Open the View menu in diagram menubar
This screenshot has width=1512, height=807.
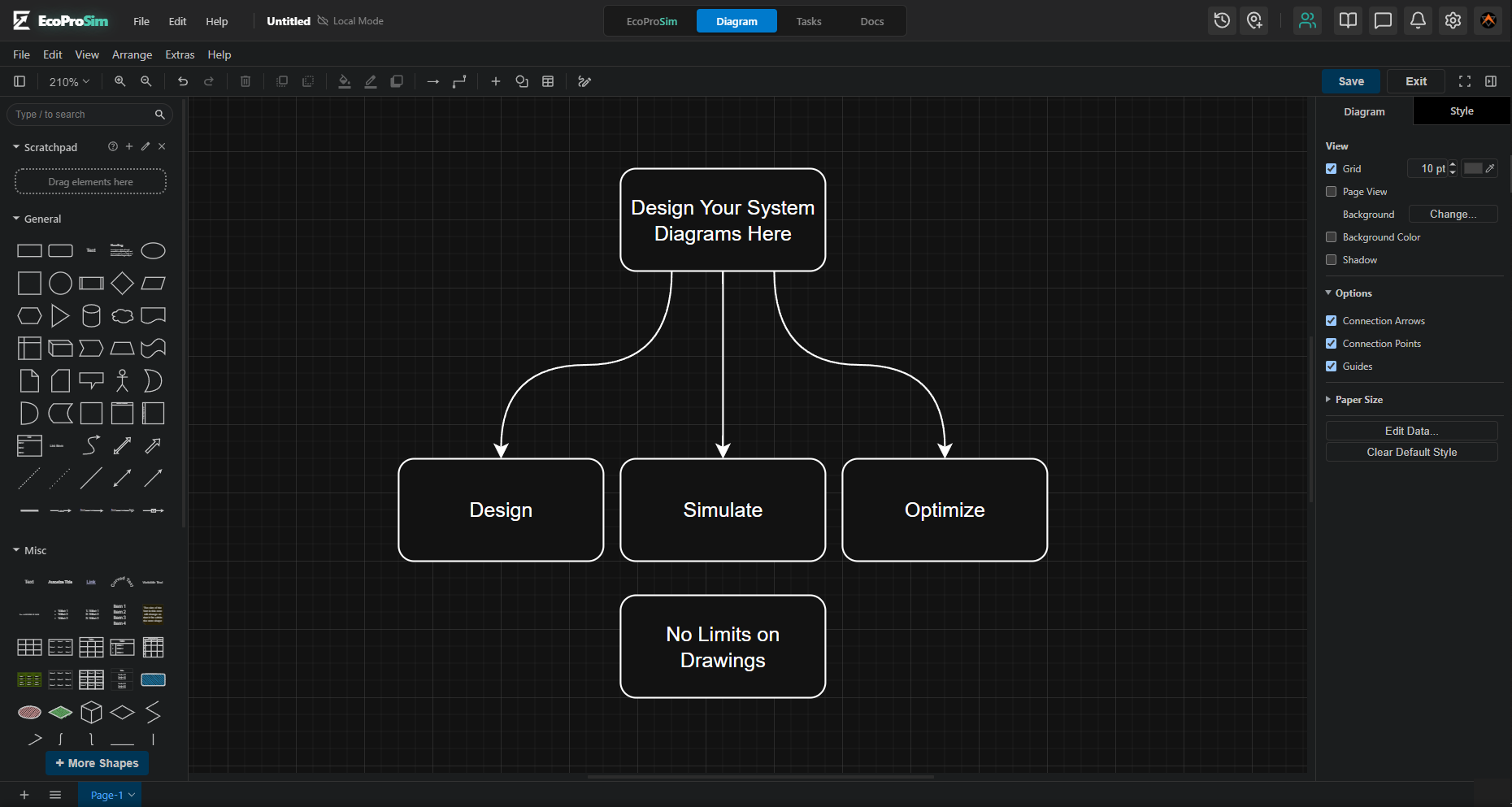point(87,54)
